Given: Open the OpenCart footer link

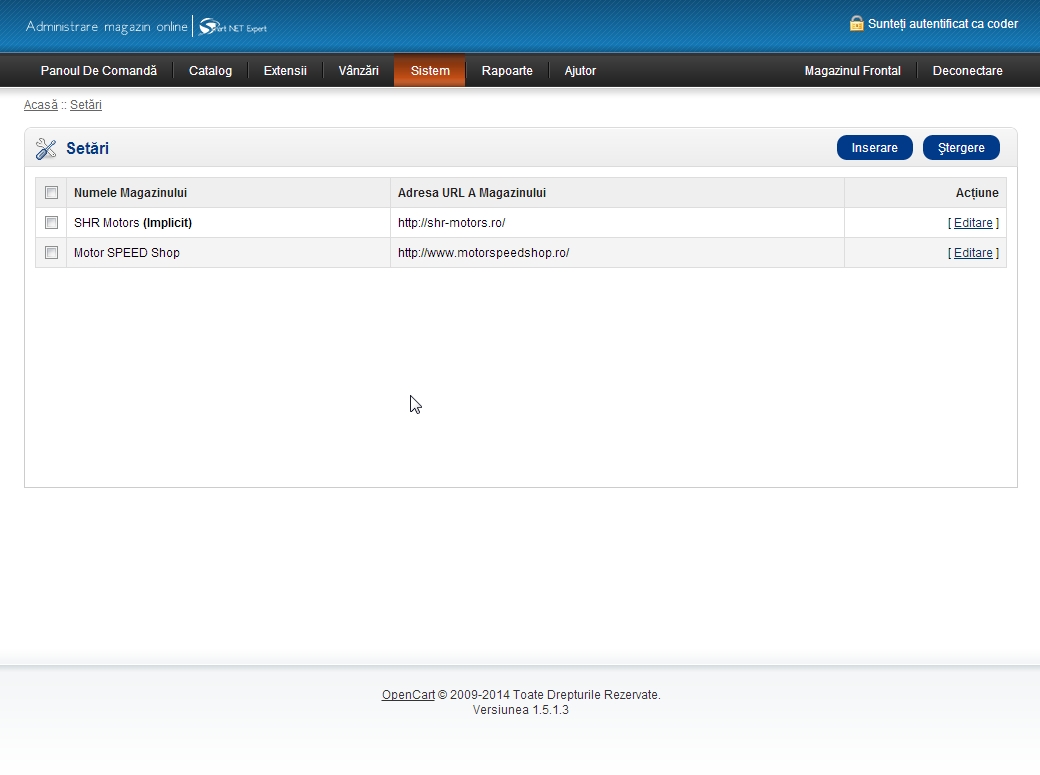Looking at the screenshot, I should (x=408, y=695).
